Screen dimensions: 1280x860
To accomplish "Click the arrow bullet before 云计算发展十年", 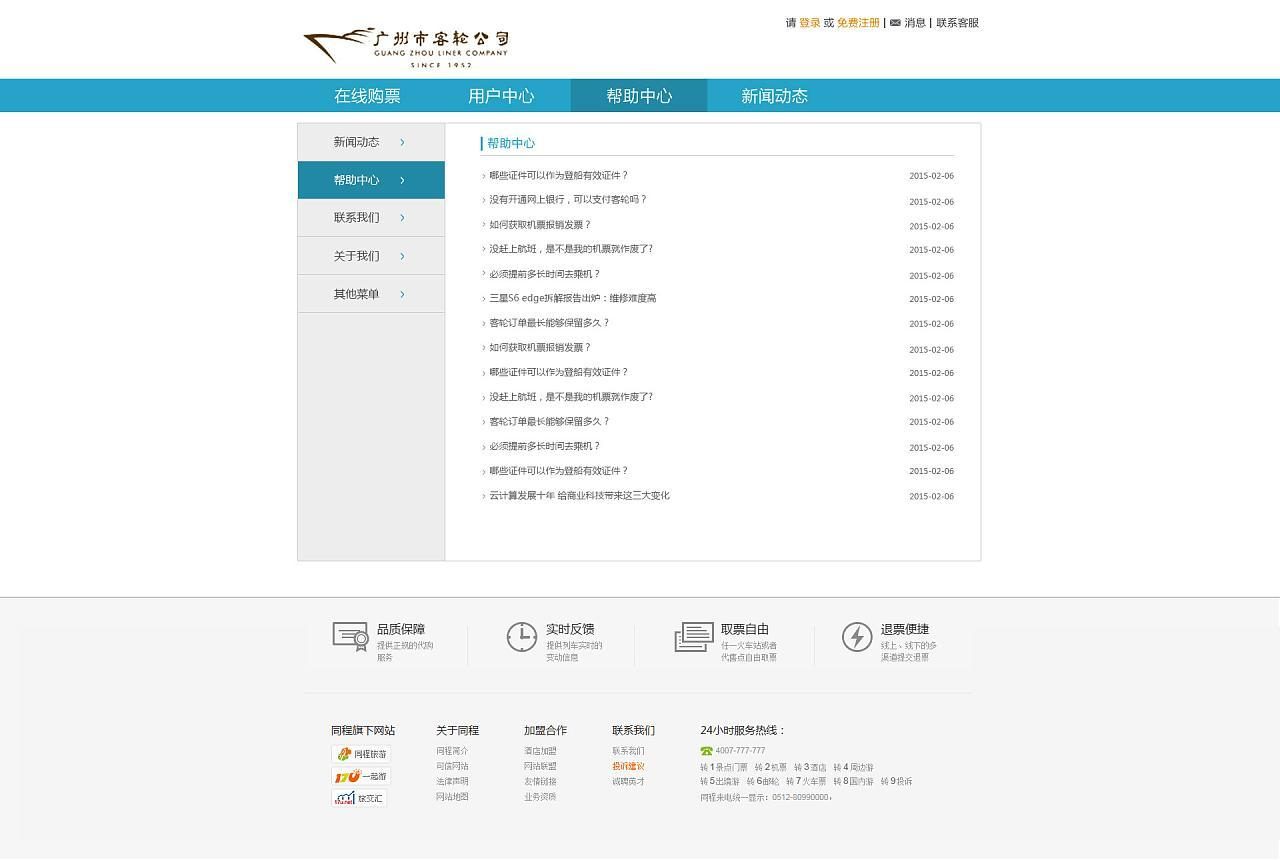I will (x=484, y=496).
